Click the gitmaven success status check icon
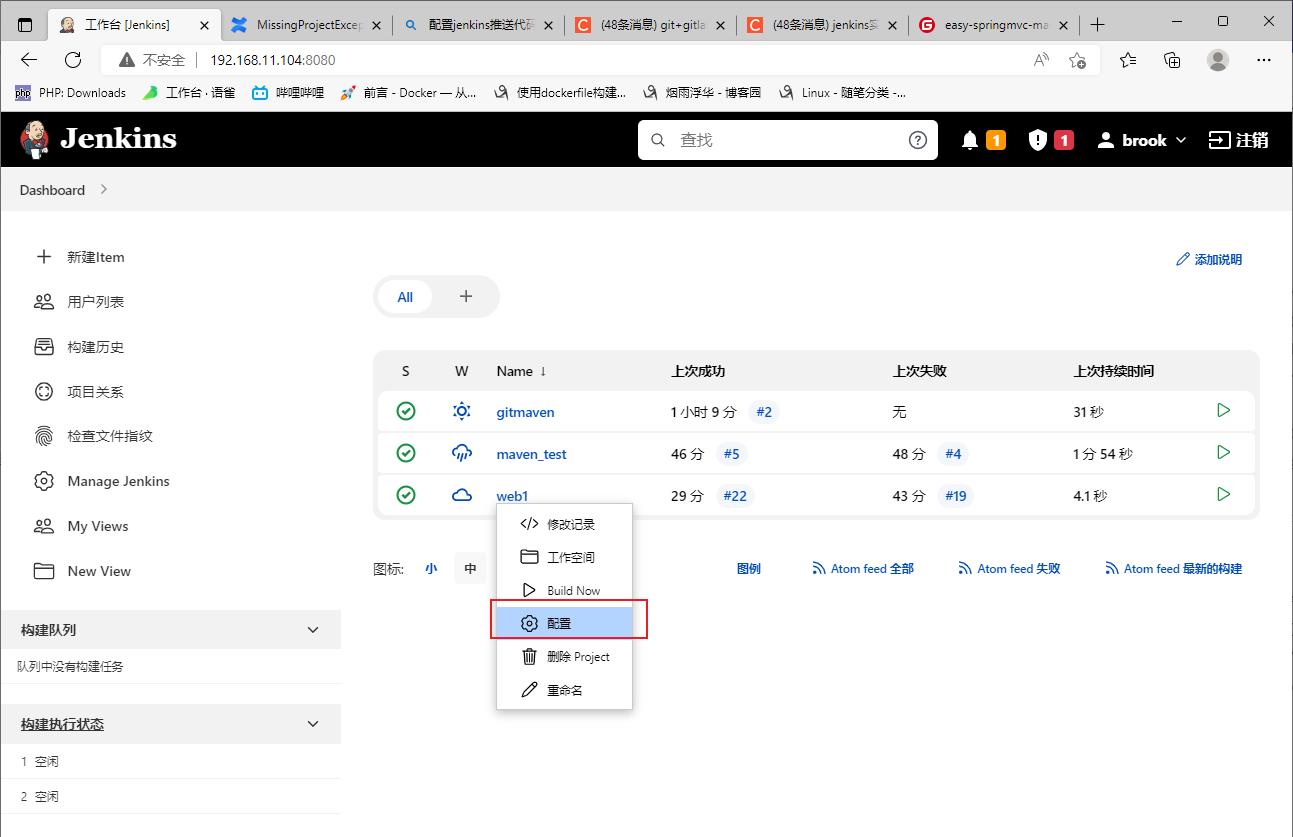 (406, 411)
